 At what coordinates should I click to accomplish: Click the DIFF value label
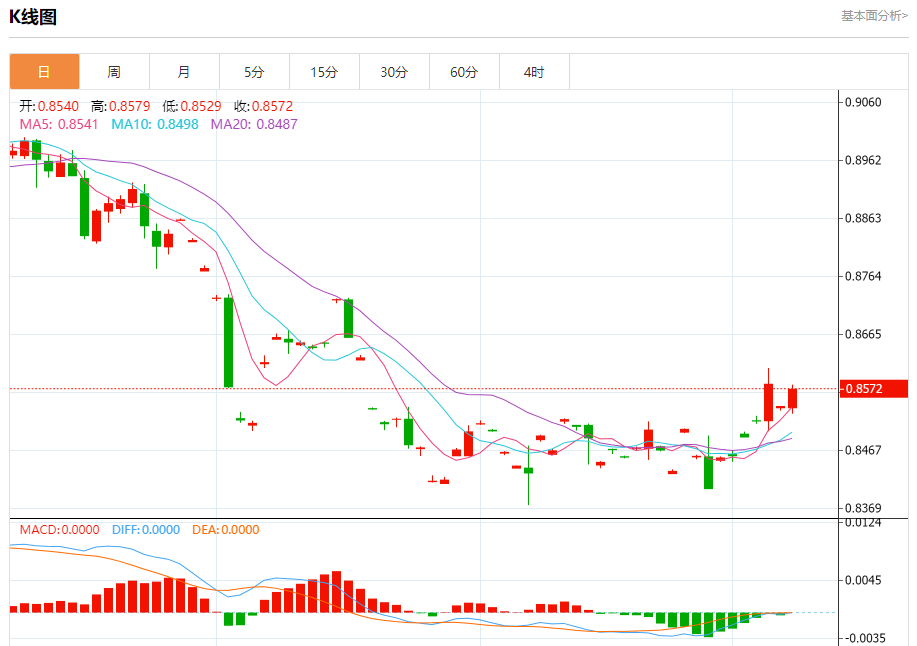pyautogui.click(x=146, y=530)
